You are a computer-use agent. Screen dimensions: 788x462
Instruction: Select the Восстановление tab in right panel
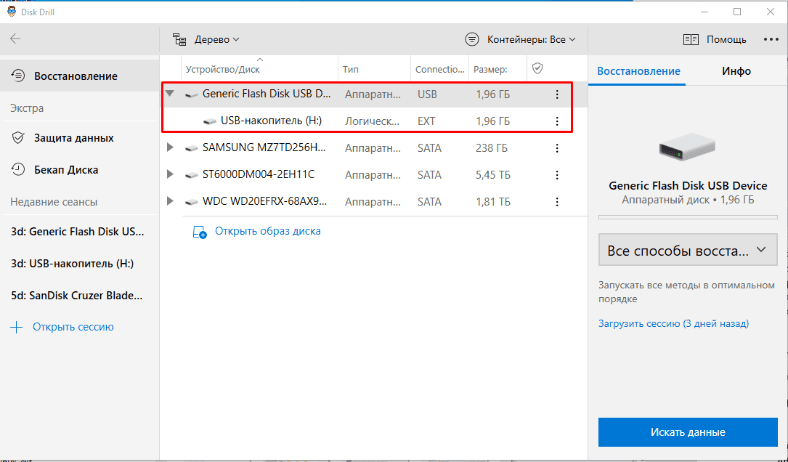coord(638,71)
